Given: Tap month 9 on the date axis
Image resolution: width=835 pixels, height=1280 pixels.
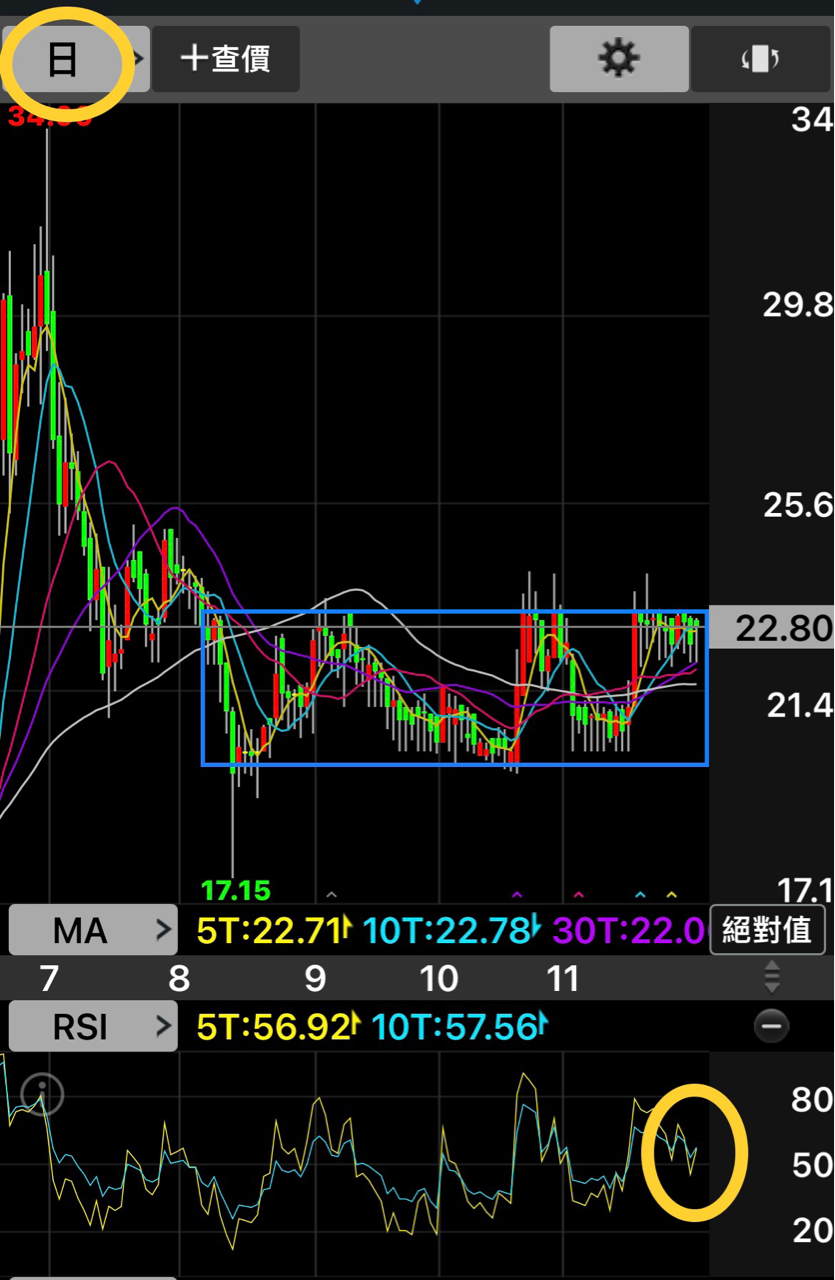Looking at the screenshot, I should (x=316, y=977).
